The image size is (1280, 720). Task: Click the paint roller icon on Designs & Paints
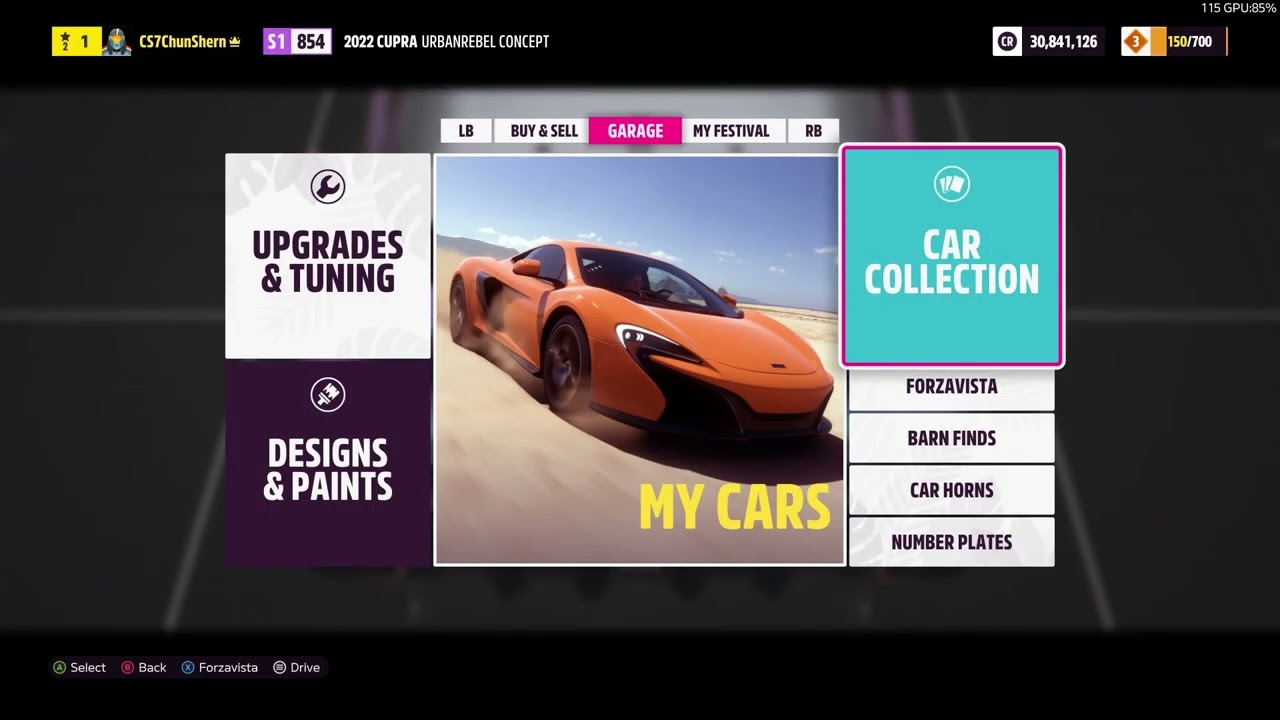pyautogui.click(x=327, y=395)
